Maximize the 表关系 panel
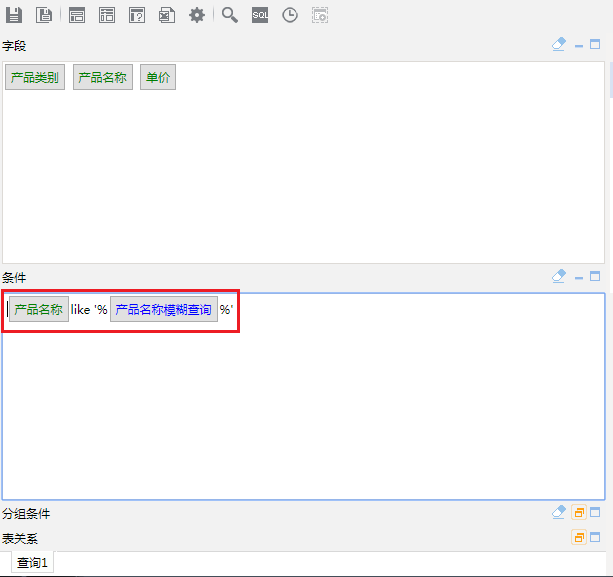Image resolution: width=613 pixels, height=577 pixels. click(595, 537)
